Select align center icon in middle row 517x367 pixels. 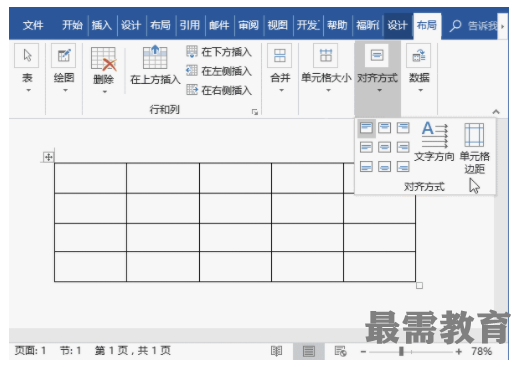(x=384, y=147)
